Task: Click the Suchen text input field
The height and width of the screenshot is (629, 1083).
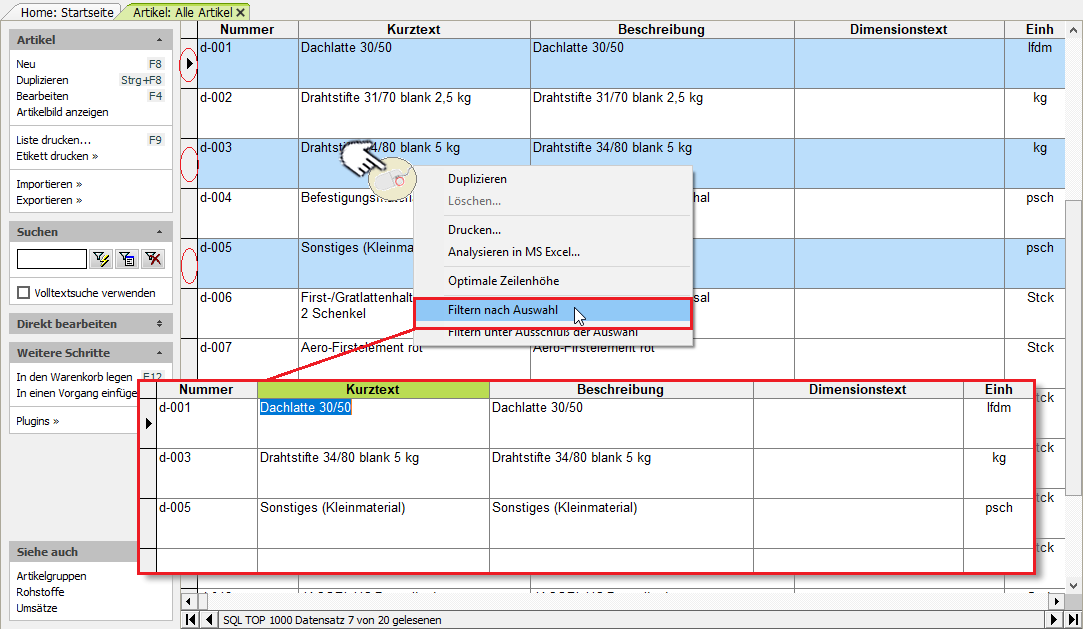Action: [52, 260]
